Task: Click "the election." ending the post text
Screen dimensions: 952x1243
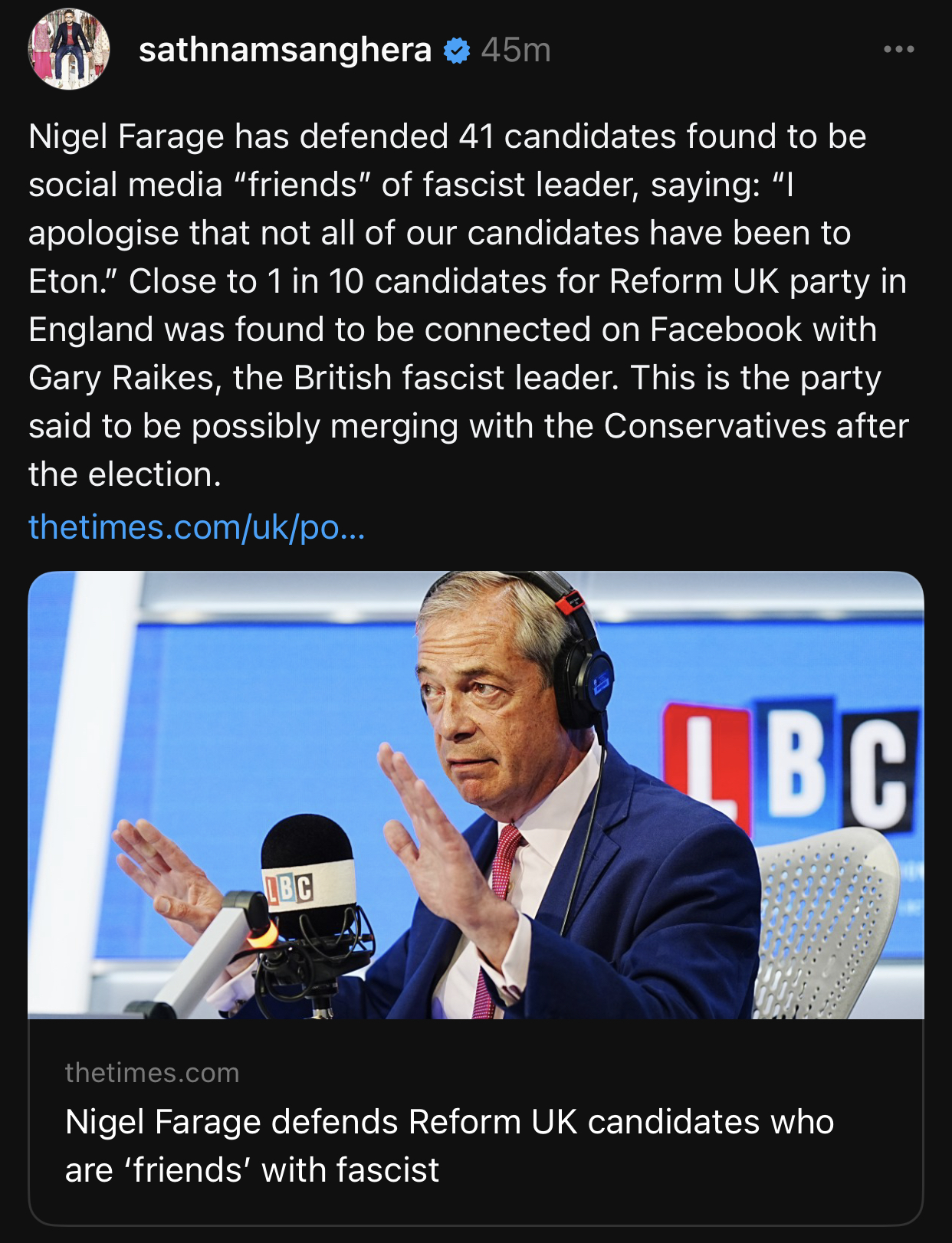Action: pyautogui.click(x=125, y=474)
